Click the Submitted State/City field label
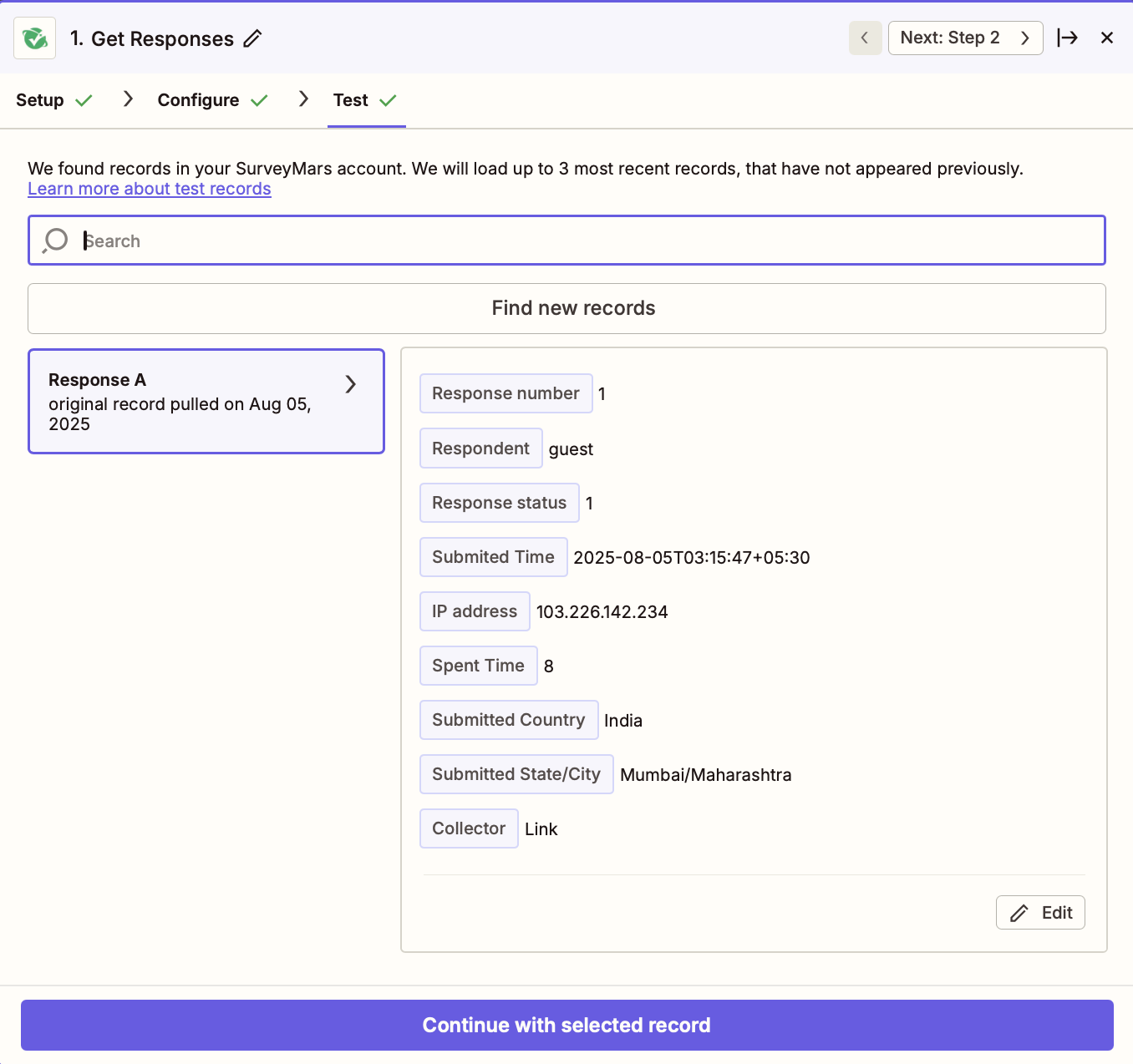This screenshot has width=1133, height=1064. 516,774
